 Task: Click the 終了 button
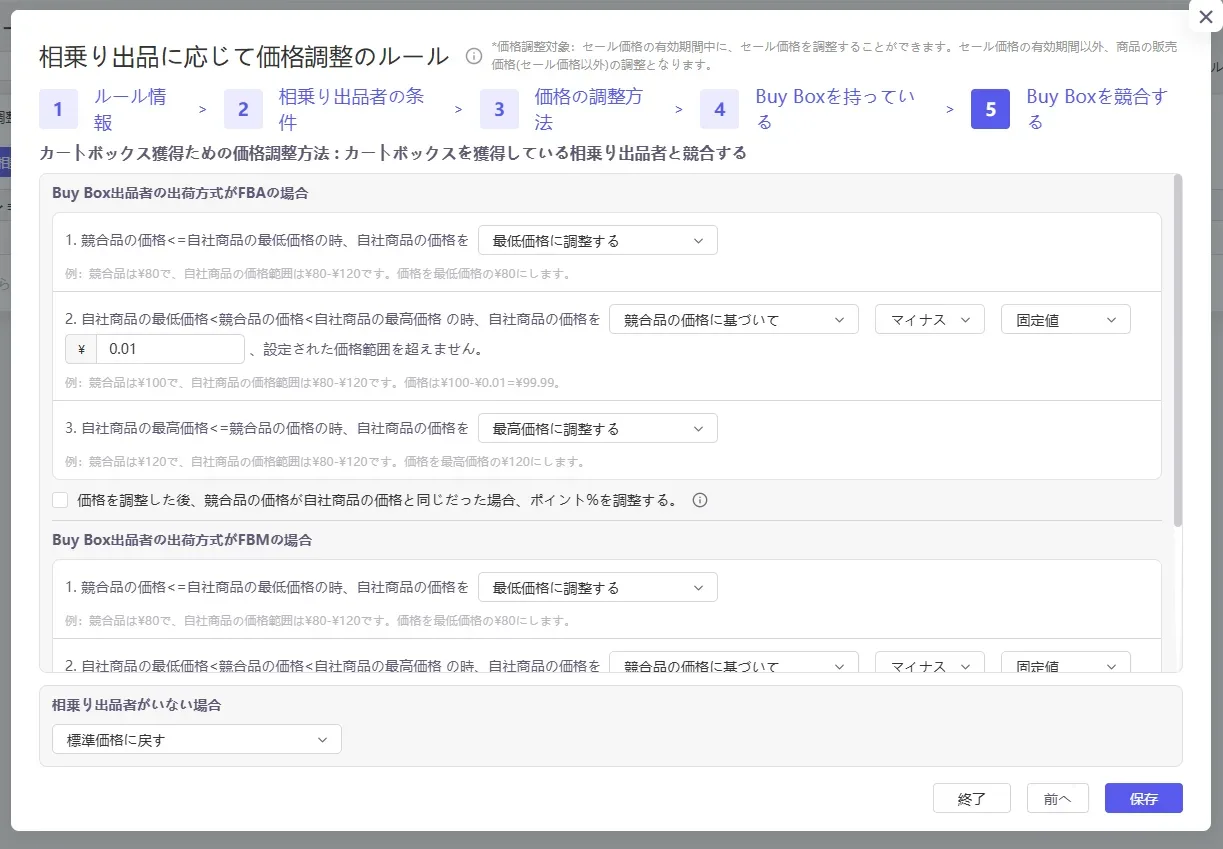point(972,798)
